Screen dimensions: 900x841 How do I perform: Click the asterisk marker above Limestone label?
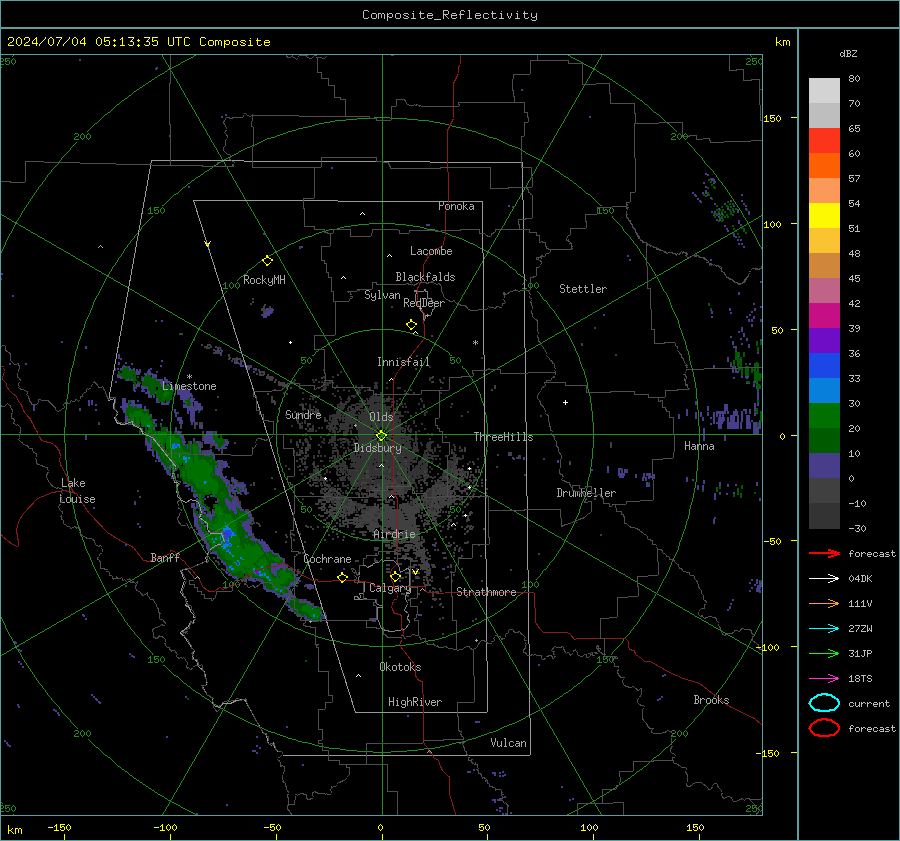(189, 377)
